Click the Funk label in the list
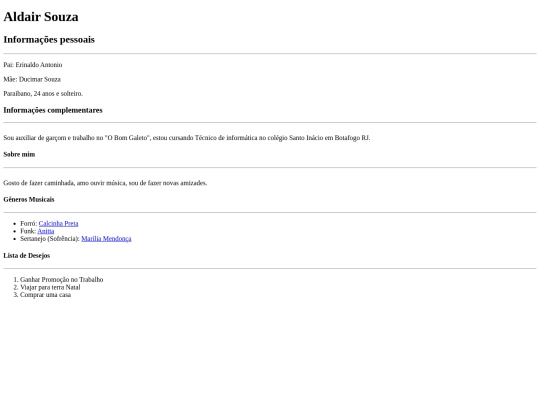 pos(28,231)
